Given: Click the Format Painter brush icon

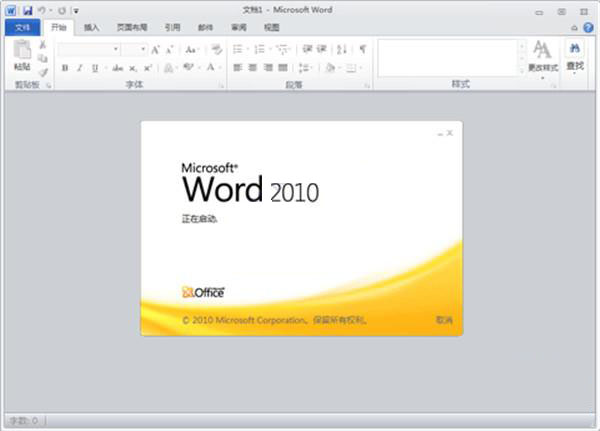Looking at the screenshot, I should (x=43, y=71).
